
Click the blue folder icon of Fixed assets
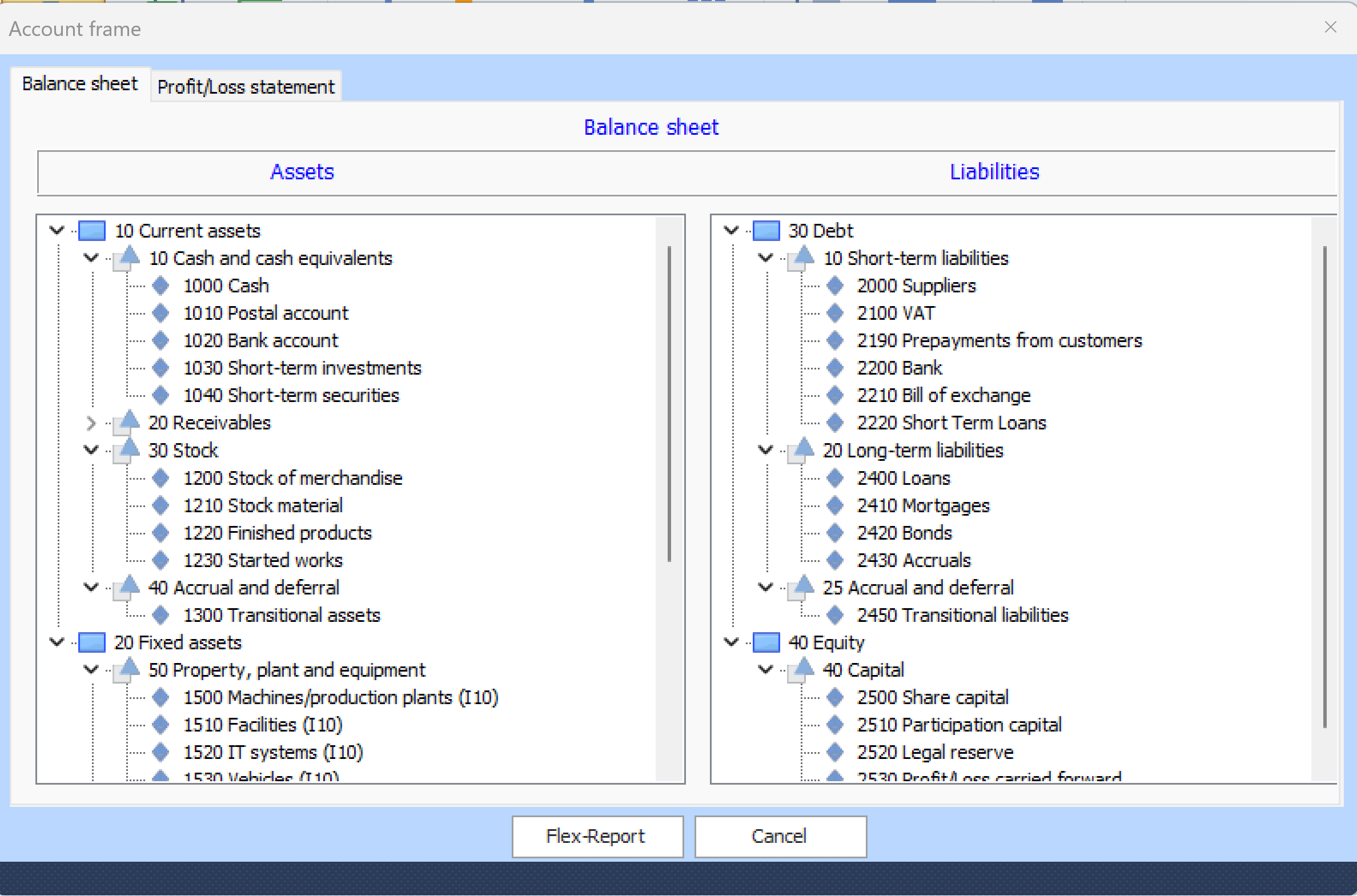(91, 642)
